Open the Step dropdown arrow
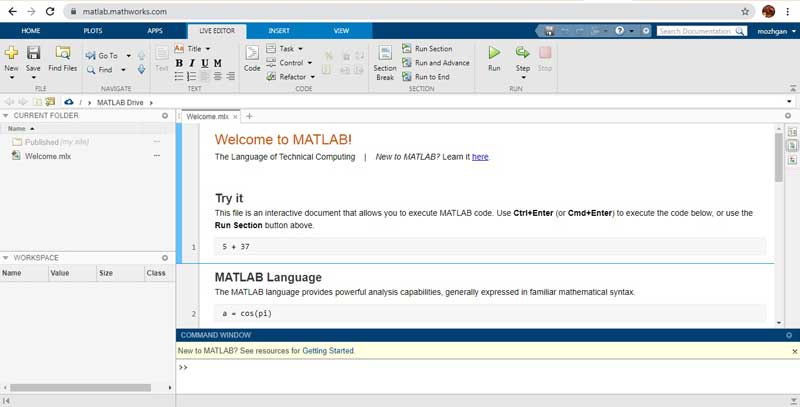This screenshot has width=800, height=407. [523, 78]
